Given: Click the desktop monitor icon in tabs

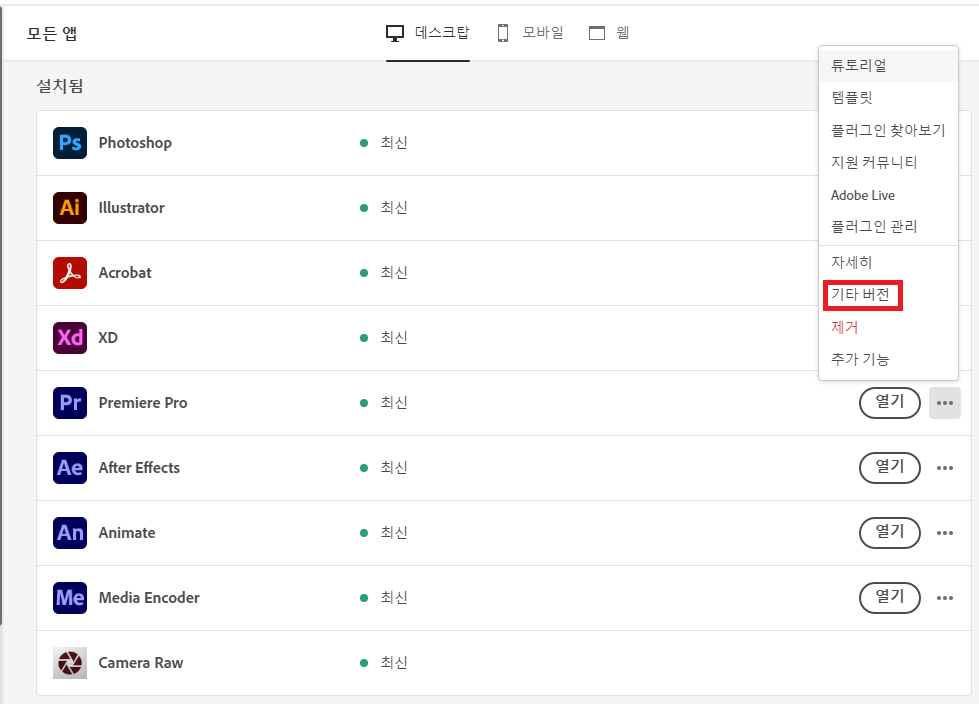Looking at the screenshot, I should (395, 33).
